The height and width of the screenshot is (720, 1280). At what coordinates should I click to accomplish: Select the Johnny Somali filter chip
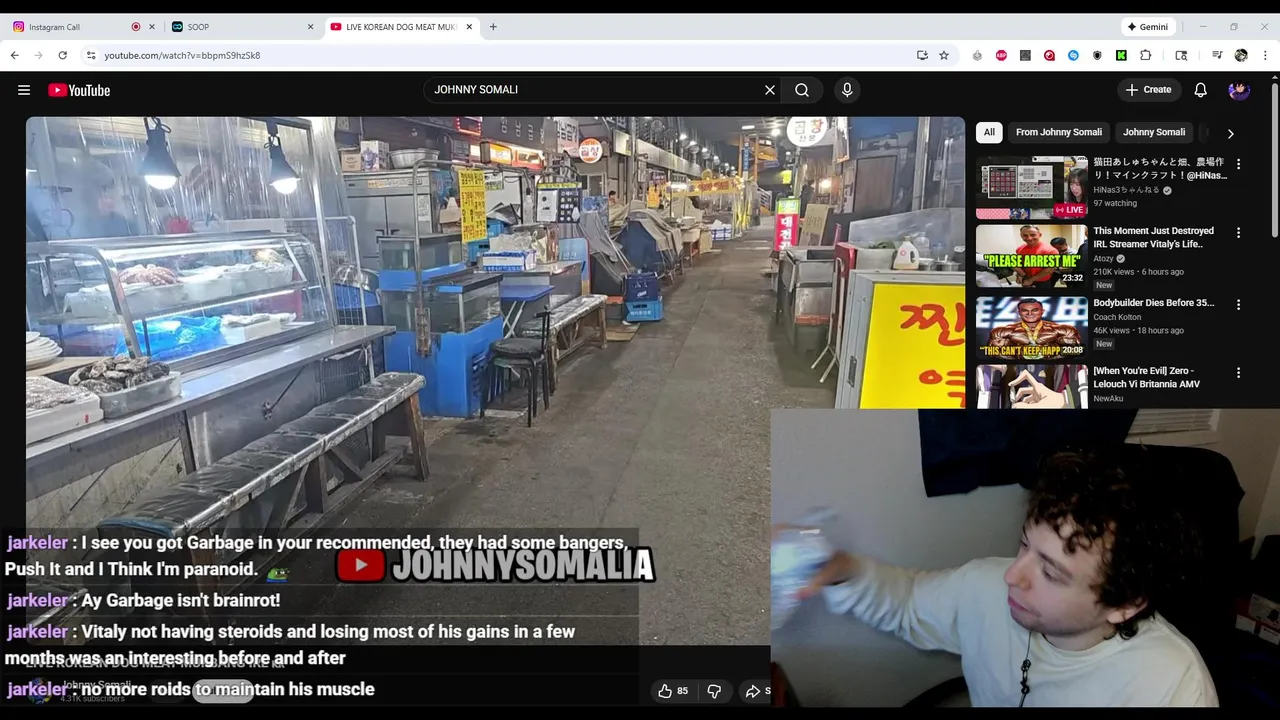click(x=1154, y=132)
